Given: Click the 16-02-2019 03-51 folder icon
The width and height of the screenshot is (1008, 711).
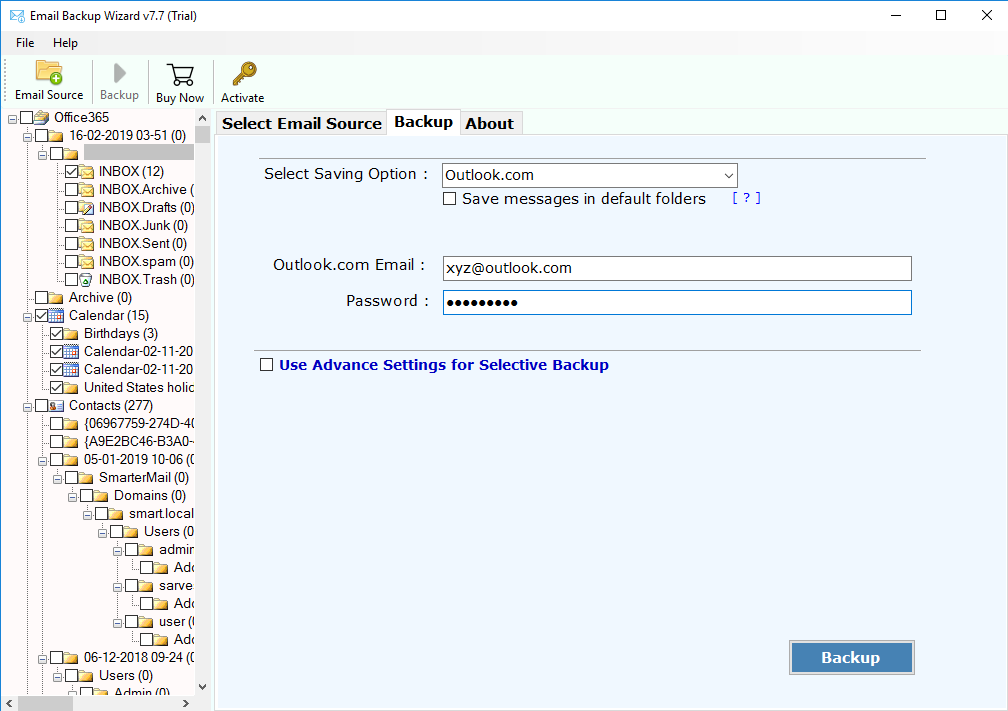Looking at the screenshot, I should click(x=57, y=136).
